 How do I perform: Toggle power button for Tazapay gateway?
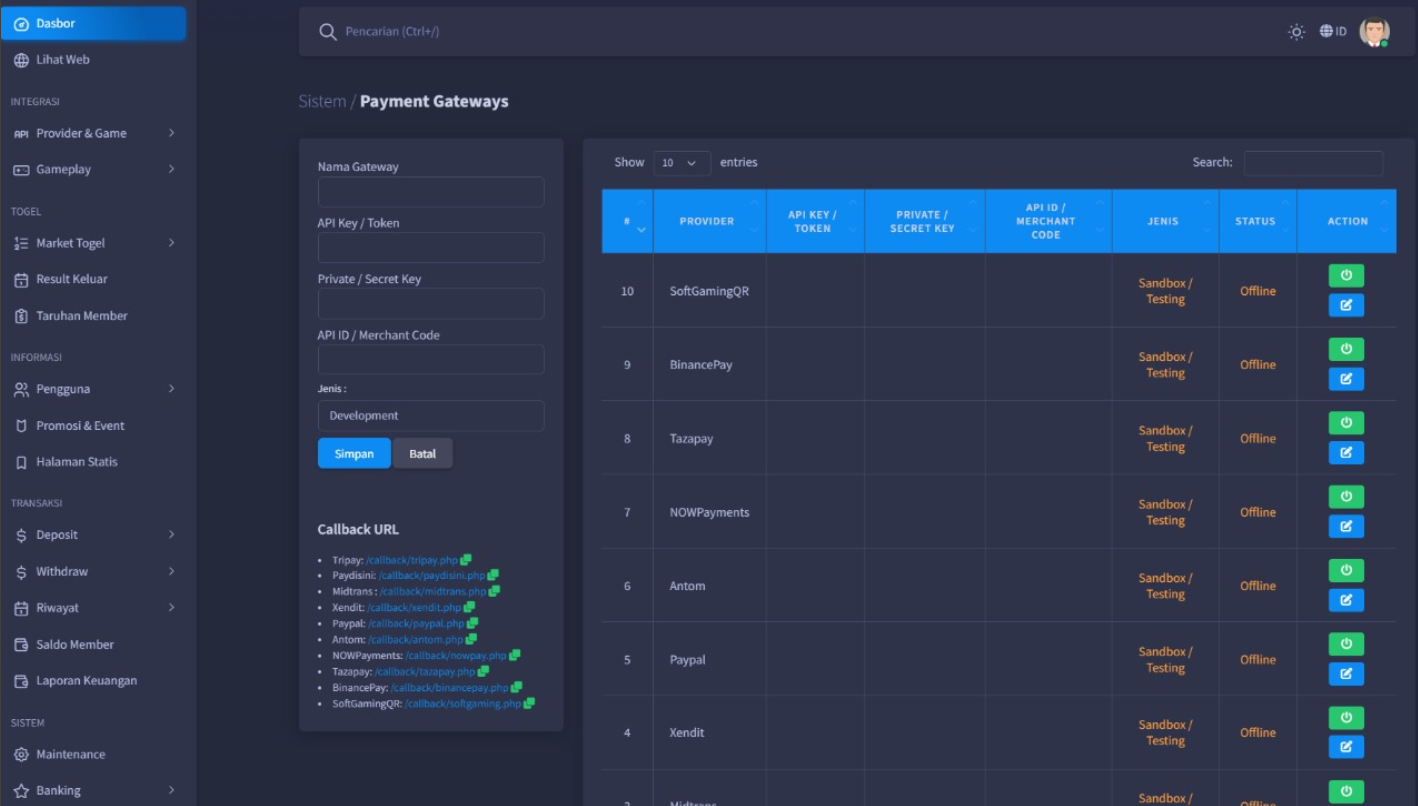pyautogui.click(x=1346, y=423)
